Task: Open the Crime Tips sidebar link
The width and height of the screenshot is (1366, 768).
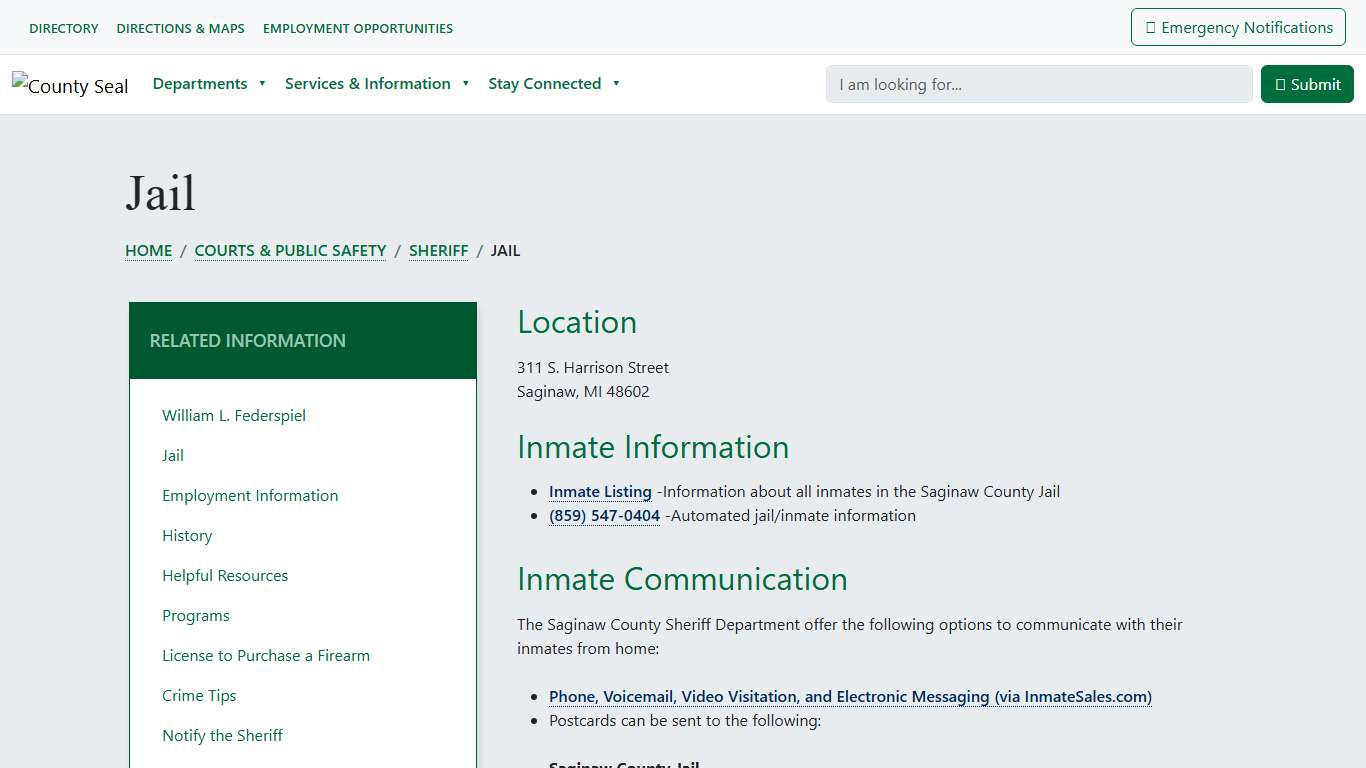Action: coord(199,695)
